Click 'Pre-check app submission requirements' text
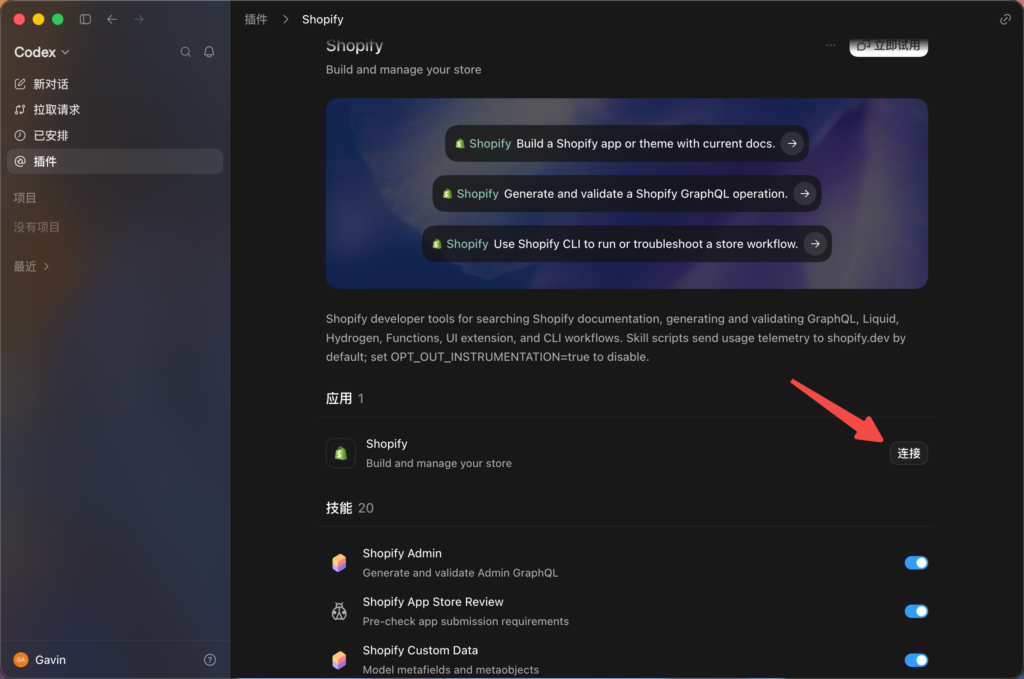 pyautogui.click(x=466, y=622)
